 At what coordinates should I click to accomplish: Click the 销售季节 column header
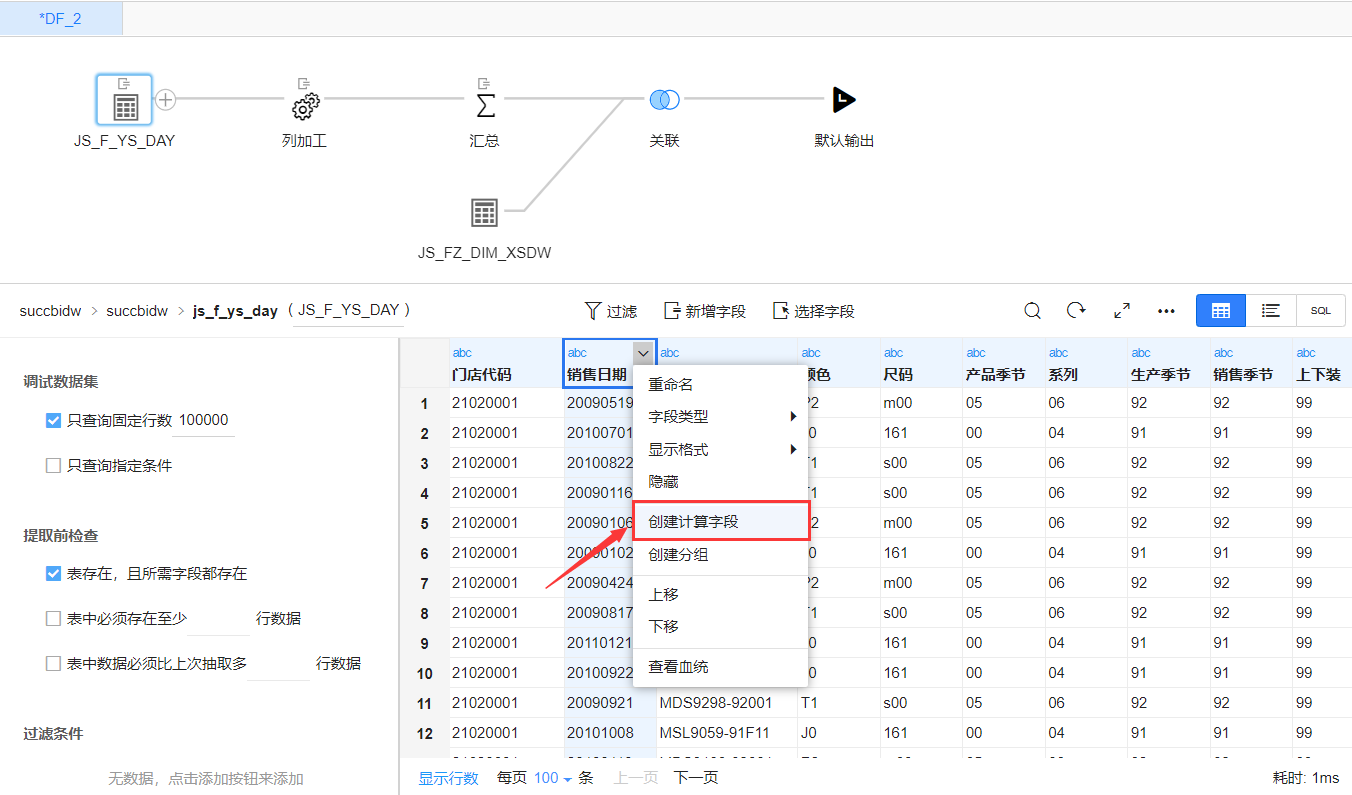[x=1251, y=364]
